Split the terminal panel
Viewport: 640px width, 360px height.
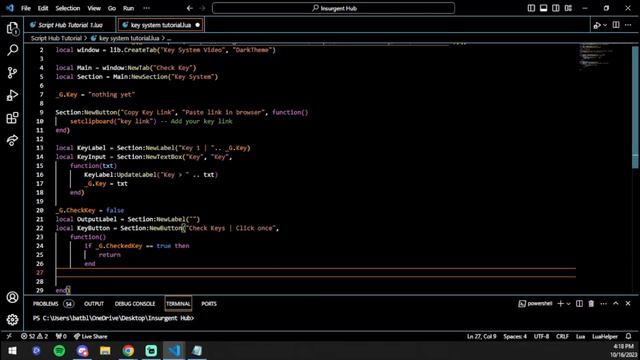[579, 304]
